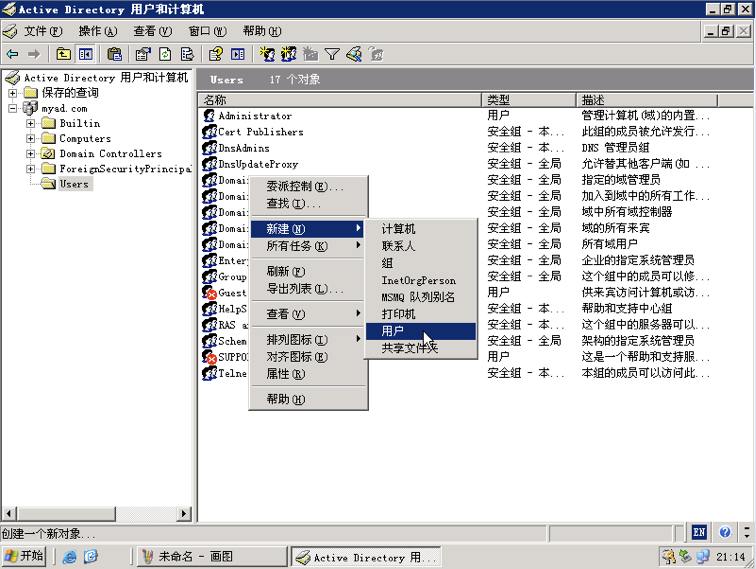The width and height of the screenshot is (756, 569).
Task: Click the funnel filter options icon
Action: pos(332,54)
